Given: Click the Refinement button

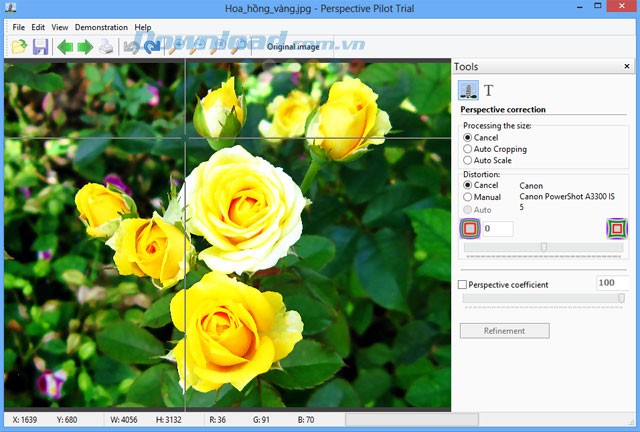Looking at the screenshot, I should point(505,330).
